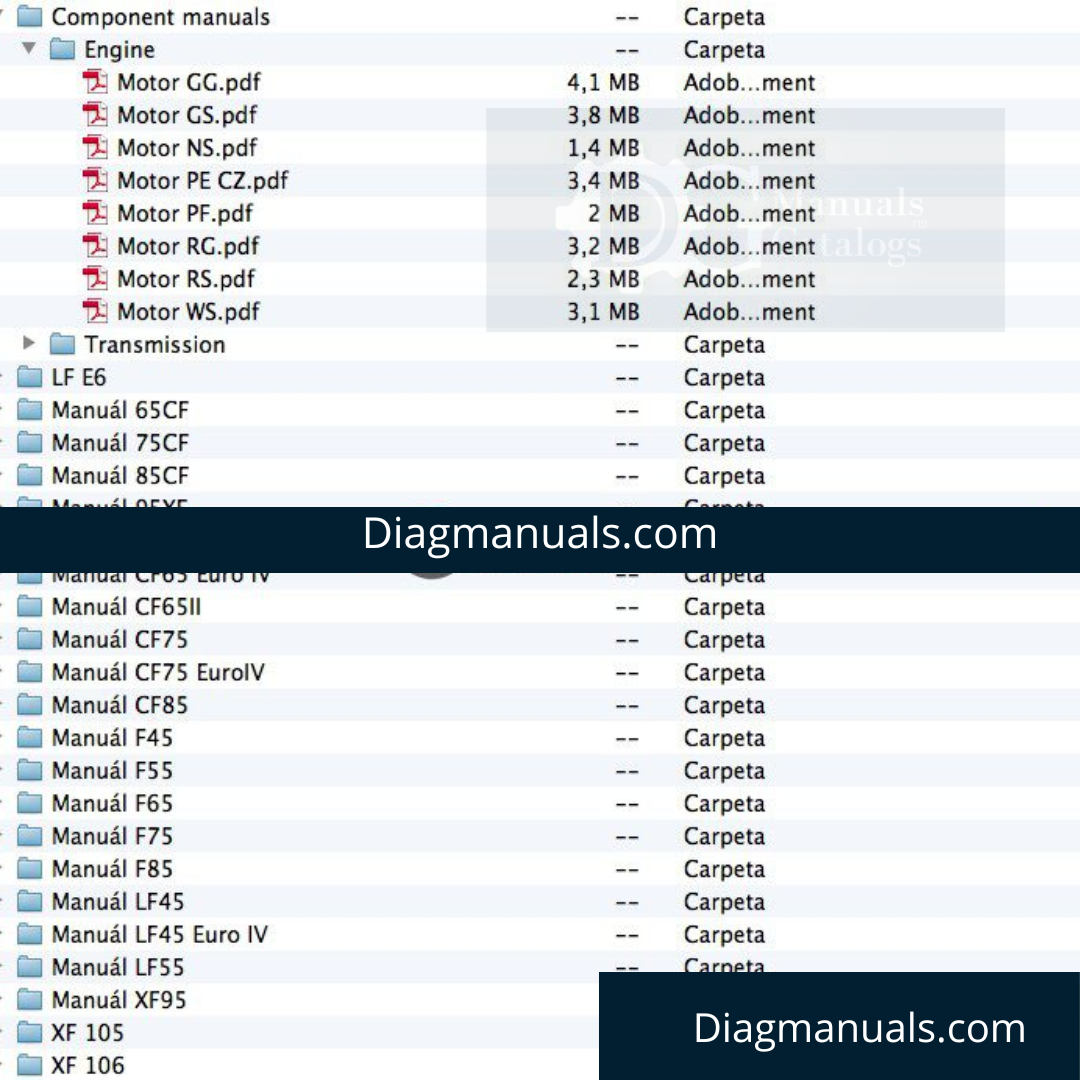Click the PDF icon of Motor WS.pdf
The height and width of the screenshot is (1080, 1080).
[96, 312]
